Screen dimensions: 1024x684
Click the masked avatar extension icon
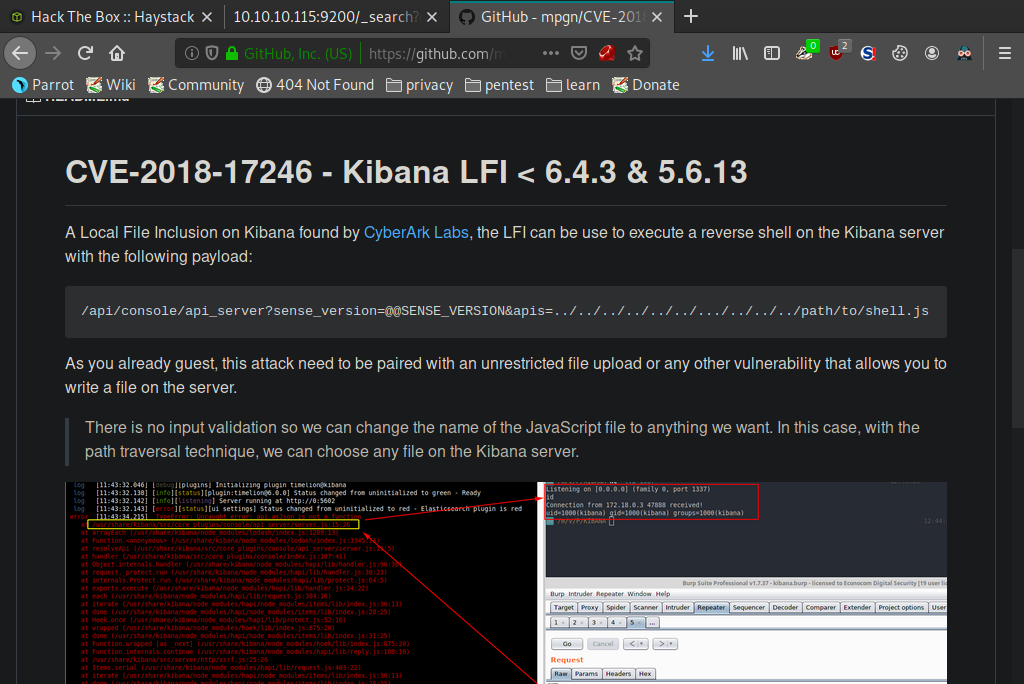pos(964,53)
